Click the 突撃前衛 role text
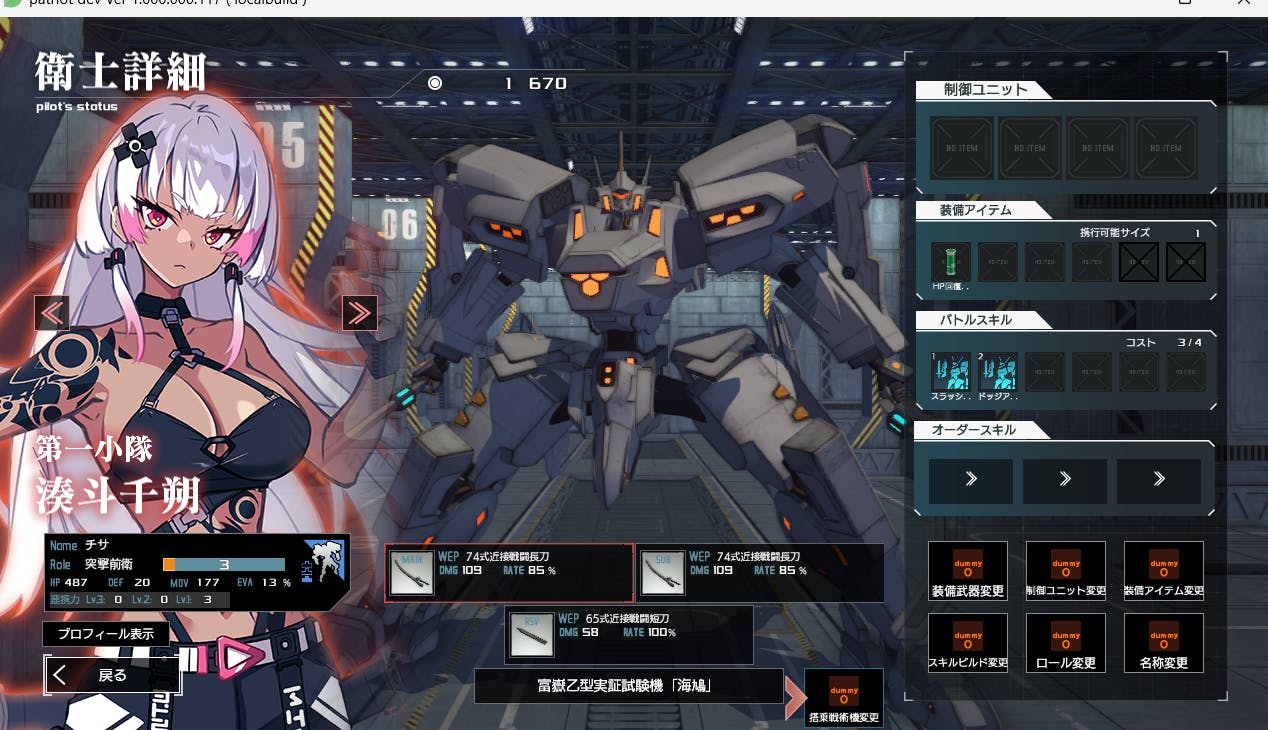This screenshot has height=730, width=1268. click(109, 565)
